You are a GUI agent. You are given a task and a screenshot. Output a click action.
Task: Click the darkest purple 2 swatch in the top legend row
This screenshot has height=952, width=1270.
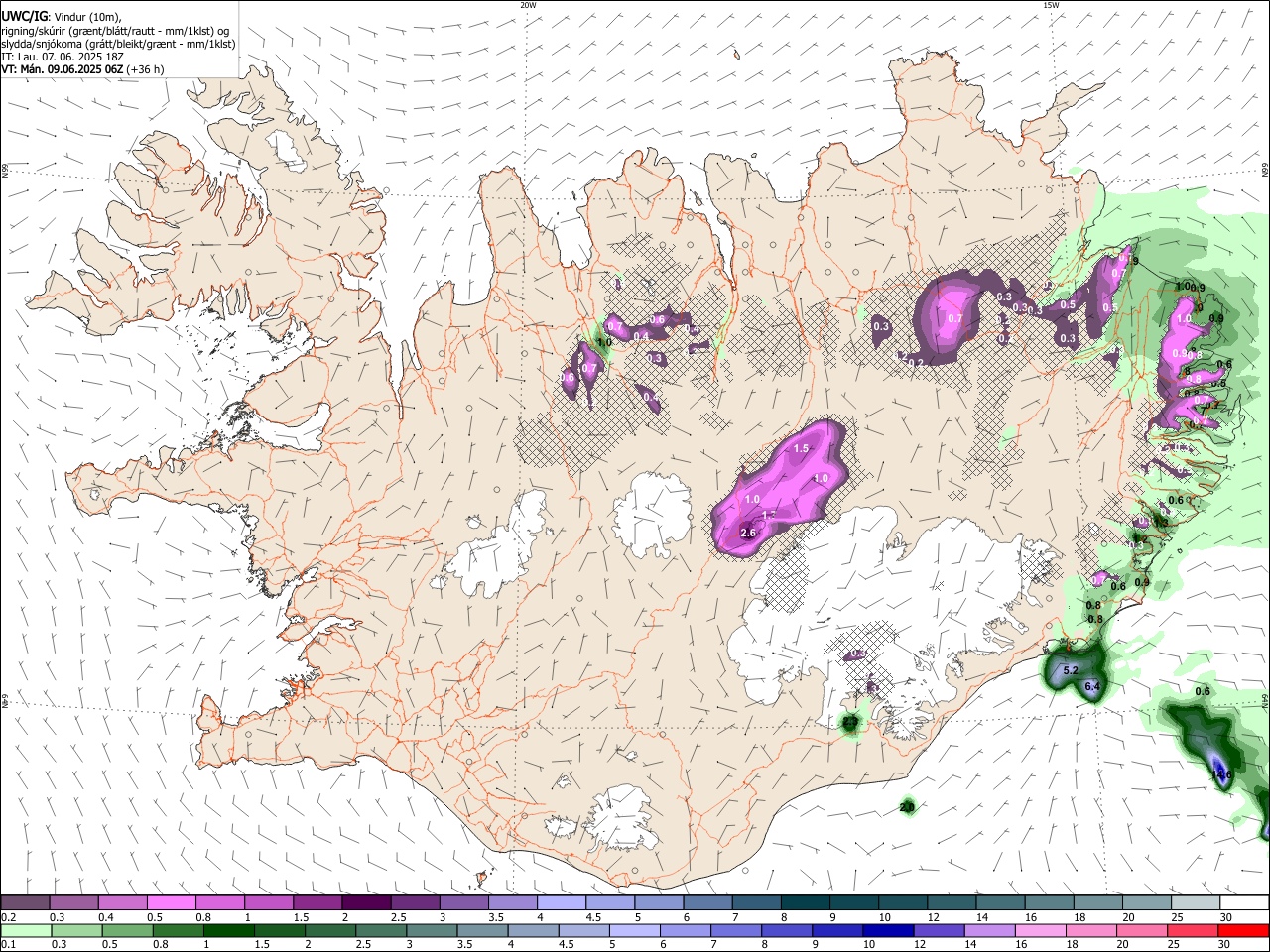pos(365,902)
